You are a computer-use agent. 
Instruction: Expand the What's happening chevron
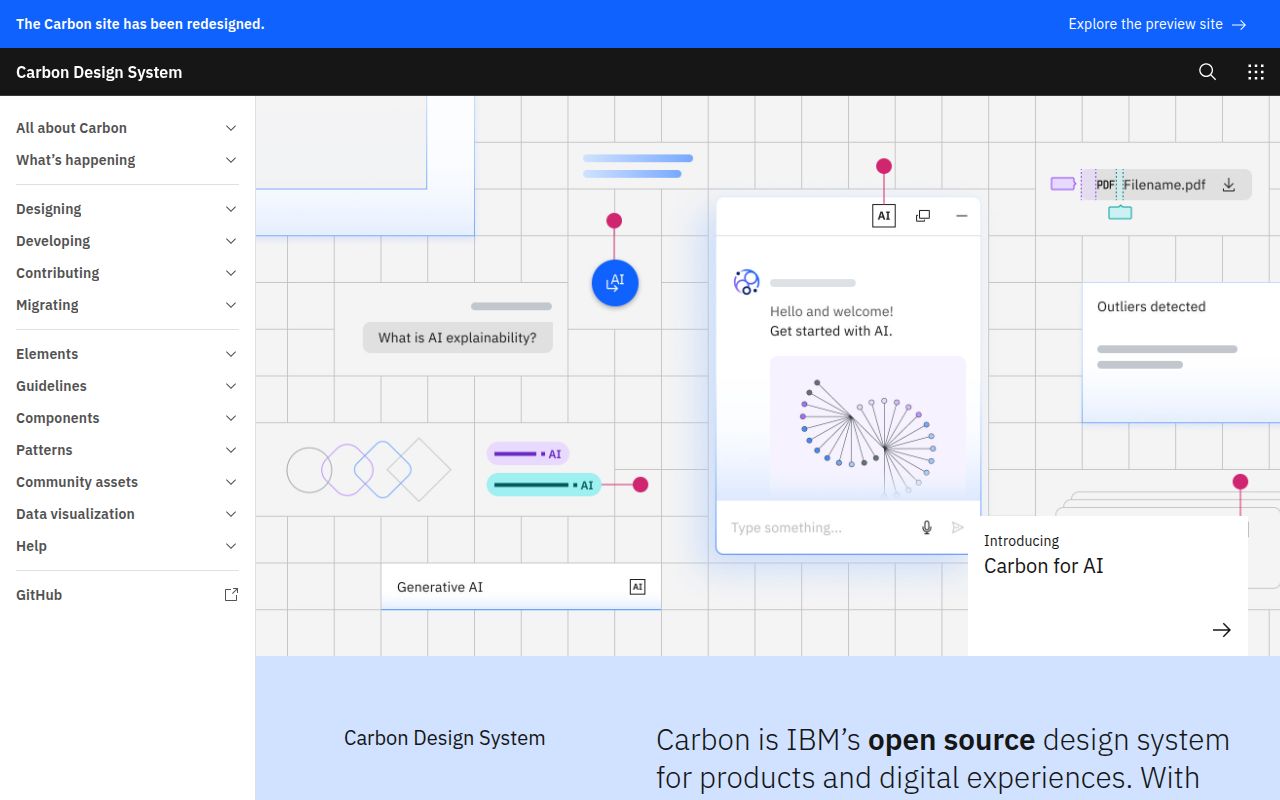[231, 160]
